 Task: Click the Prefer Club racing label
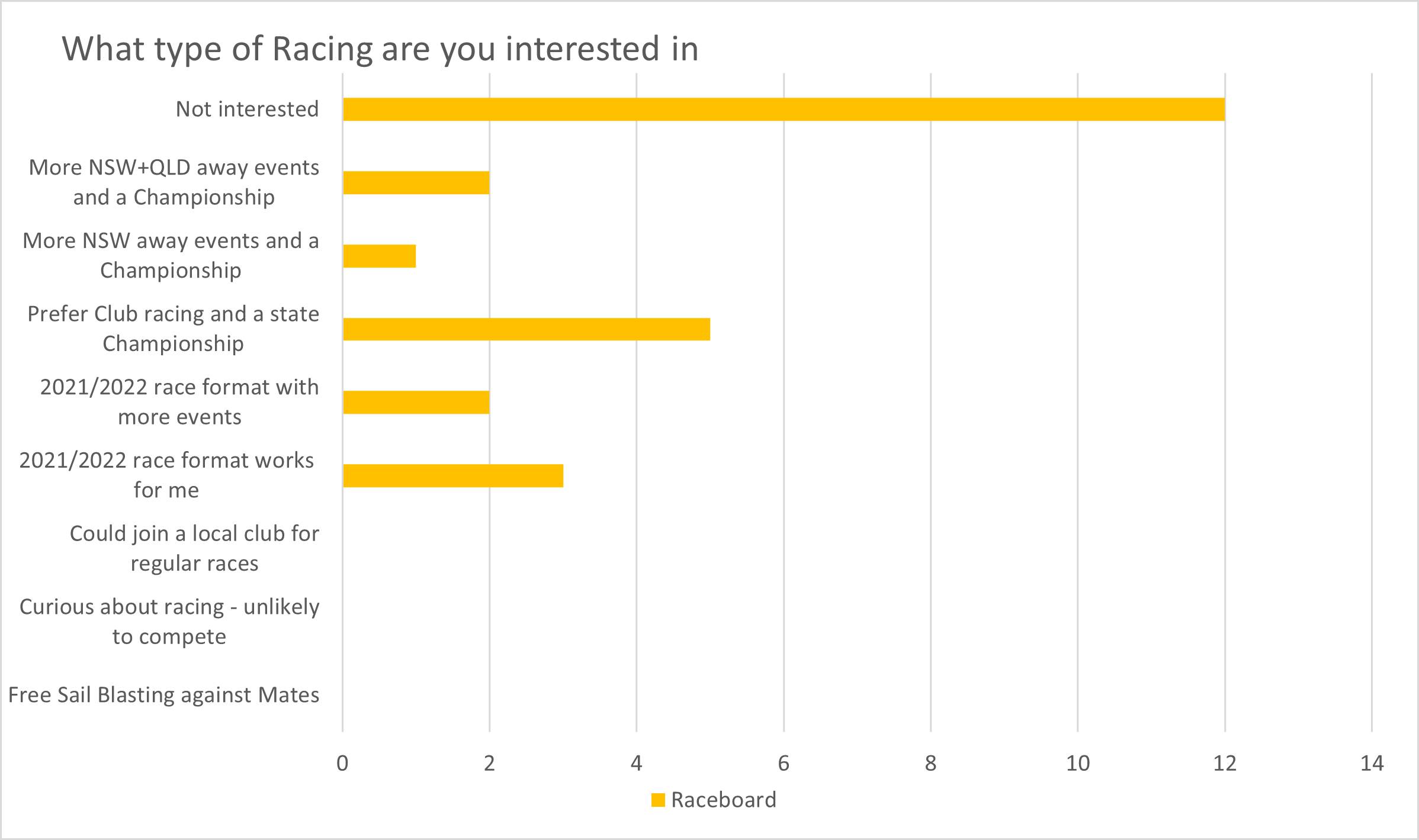(x=173, y=329)
